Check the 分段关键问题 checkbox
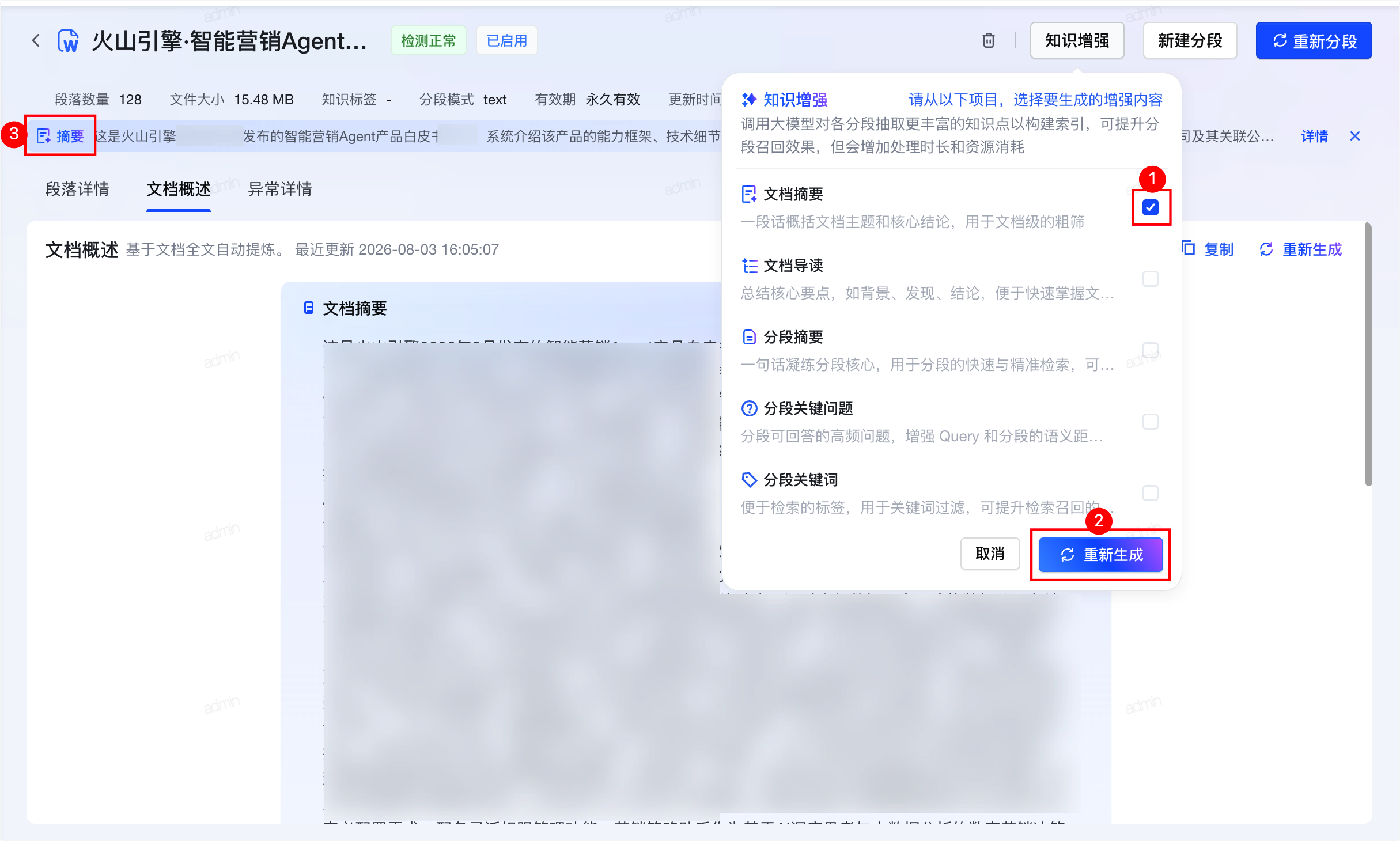 click(x=1151, y=422)
